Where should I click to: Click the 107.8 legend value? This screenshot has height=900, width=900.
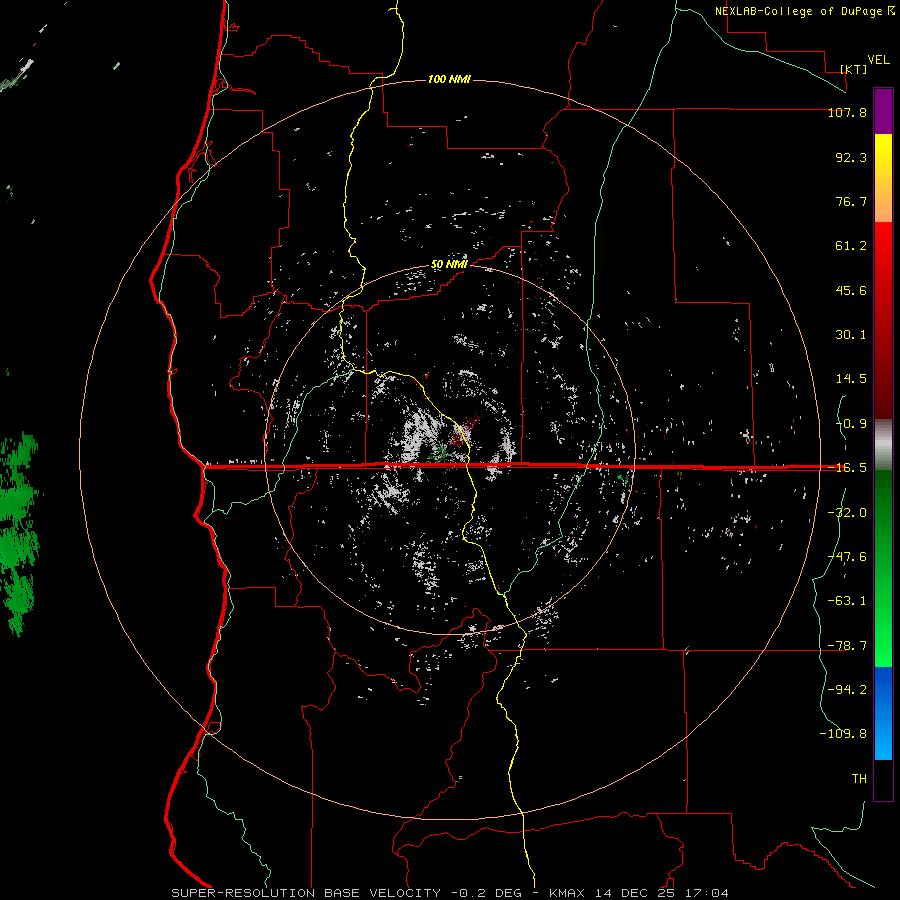click(x=847, y=112)
